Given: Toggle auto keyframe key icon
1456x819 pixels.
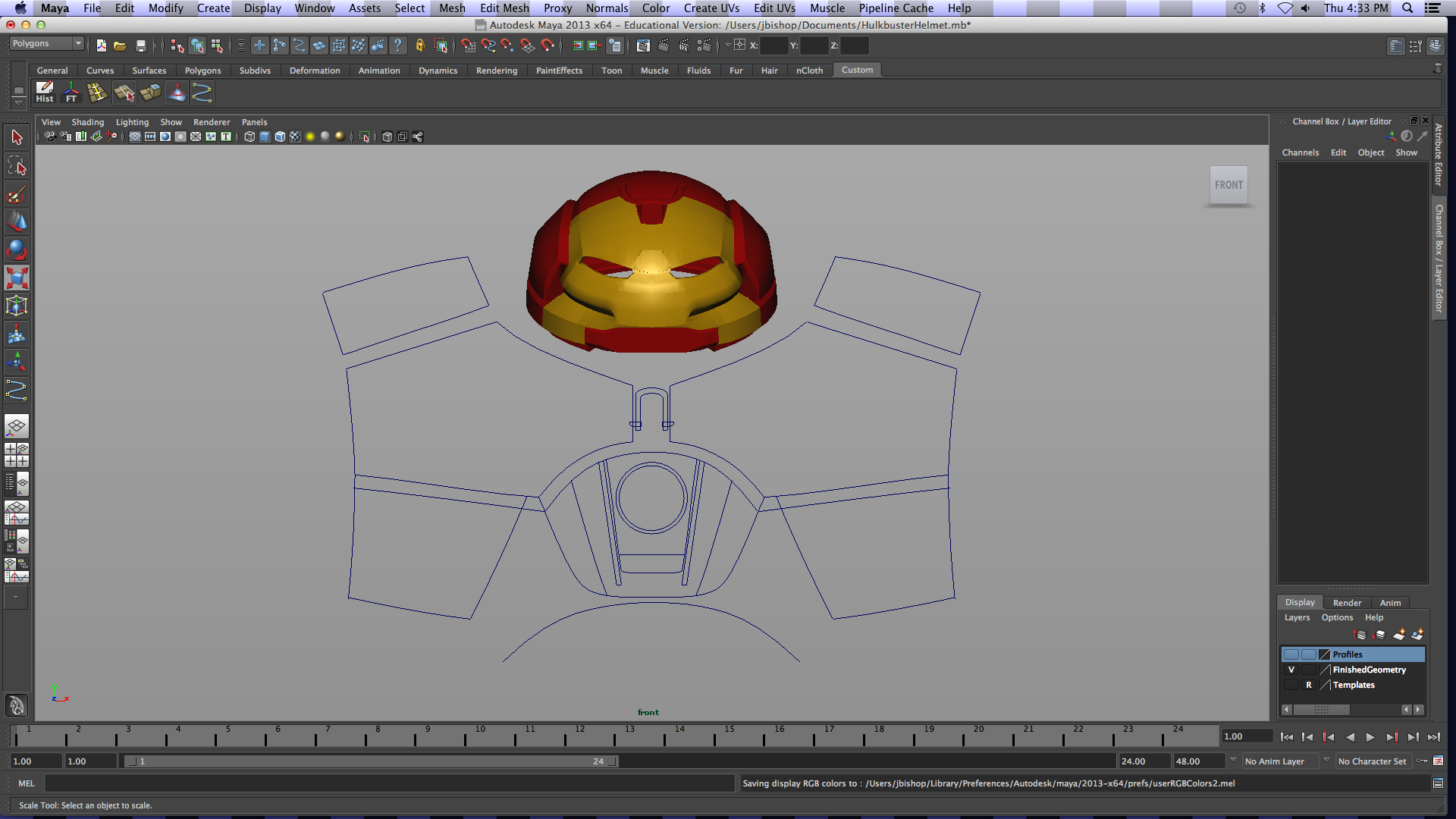Looking at the screenshot, I should coord(1422,761).
